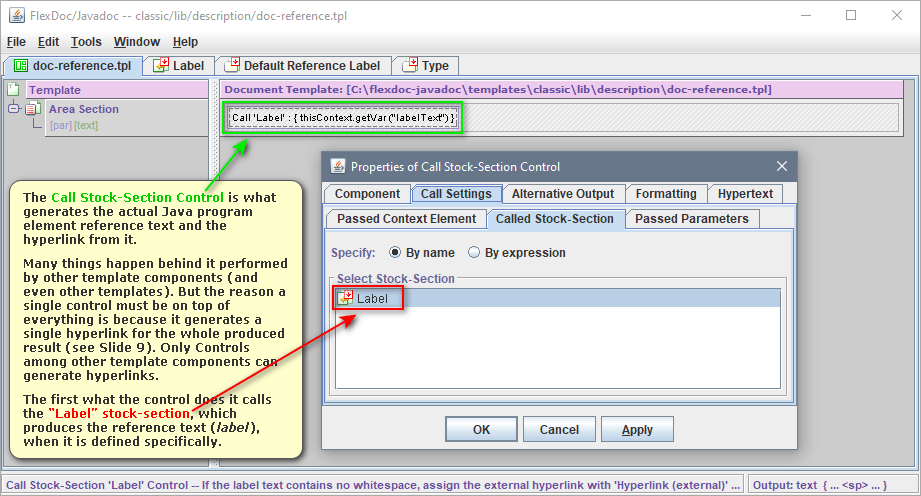Click the Label stock-section icon in list
921x496 pixels.
(345, 298)
